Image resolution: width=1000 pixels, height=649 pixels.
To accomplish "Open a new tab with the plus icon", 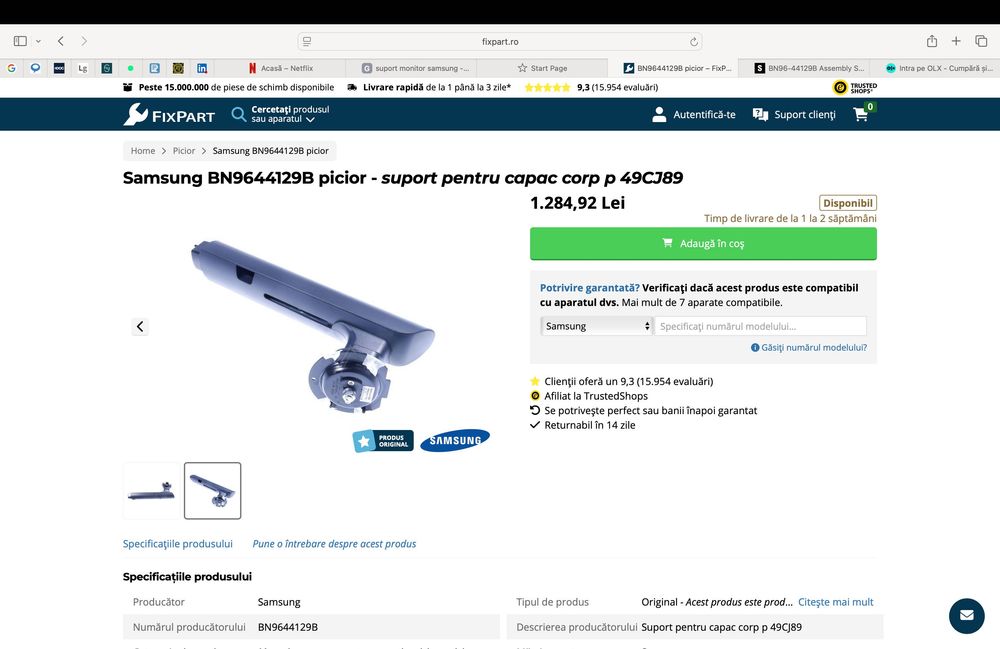I will (956, 41).
